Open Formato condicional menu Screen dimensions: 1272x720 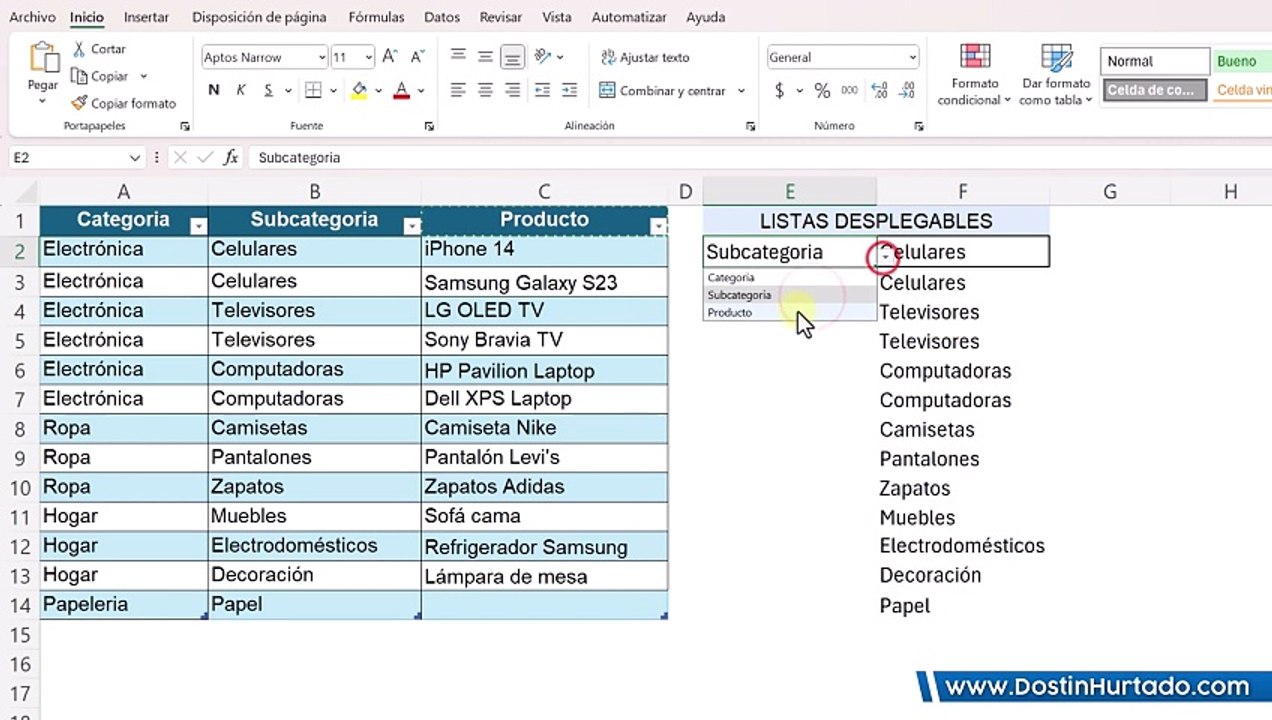pyautogui.click(x=975, y=75)
